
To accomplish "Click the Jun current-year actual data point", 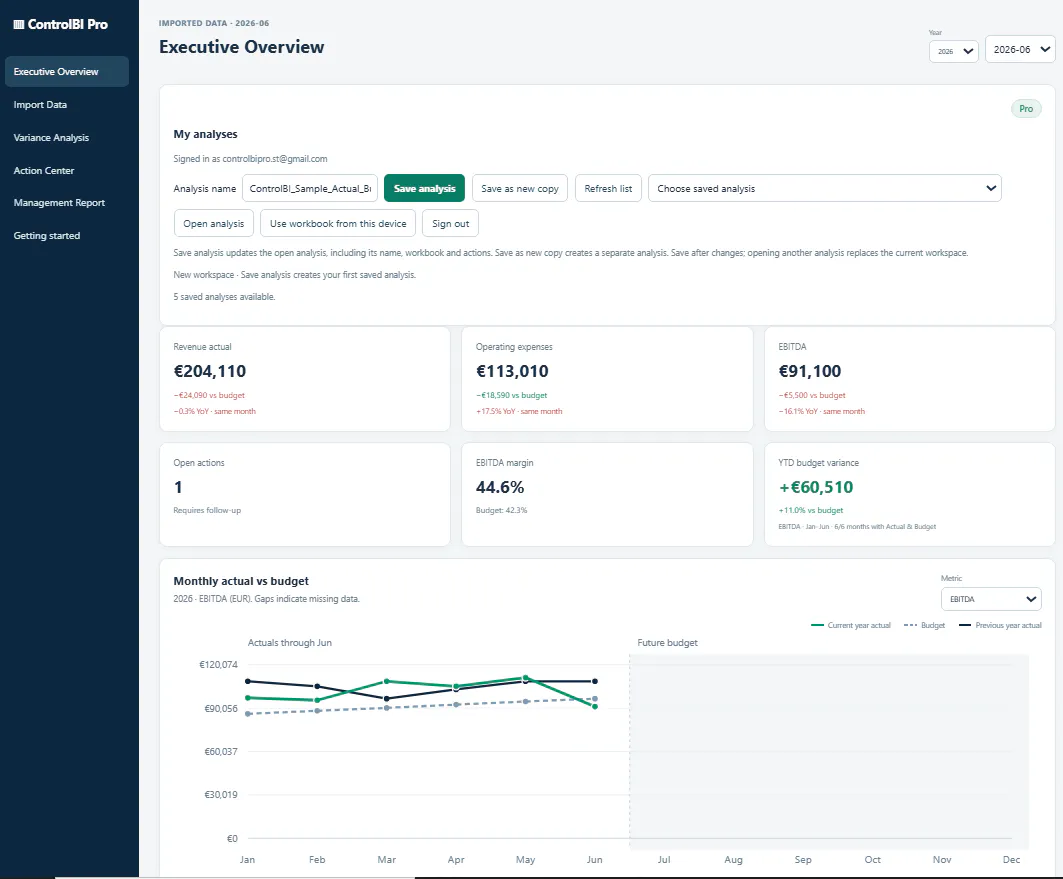I will (595, 707).
